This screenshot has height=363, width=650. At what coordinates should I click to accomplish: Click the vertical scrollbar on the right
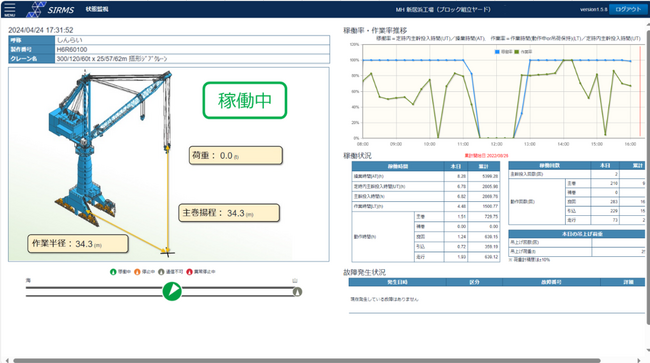pyautogui.click(x=648, y=178)
